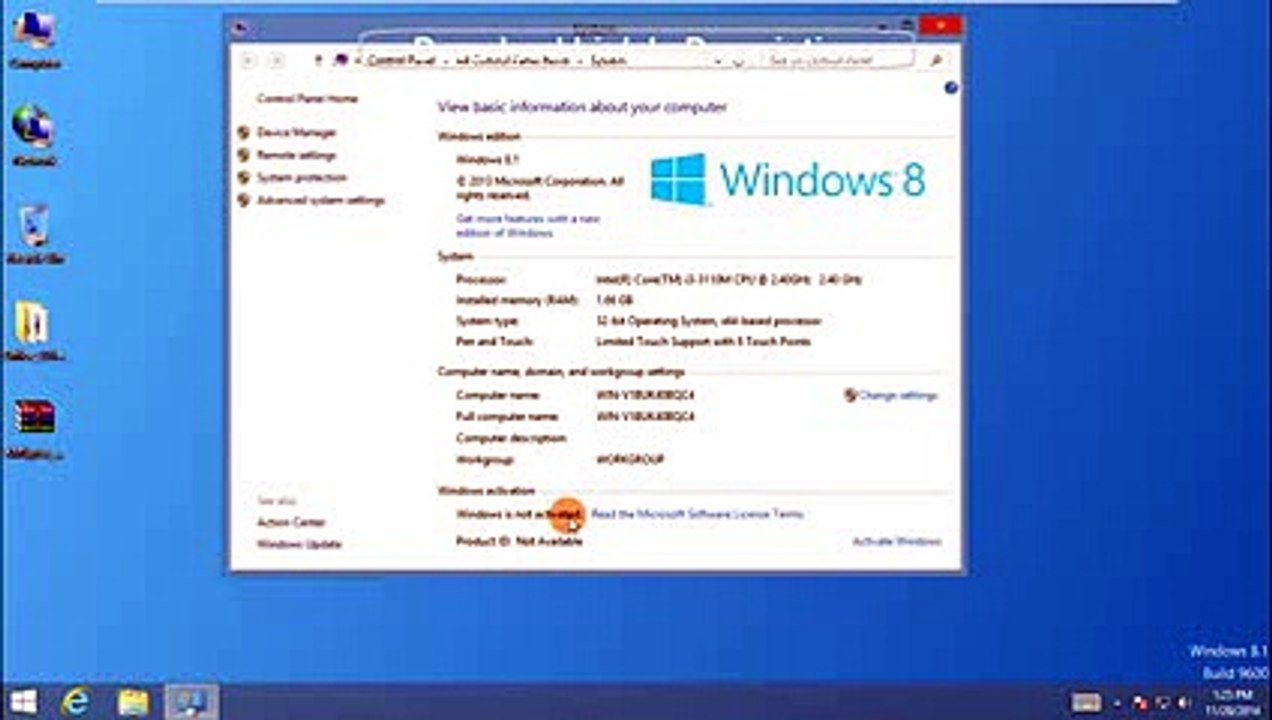Image resolution: width=1272 pixels, height=720 pixels.
Task: Click the Back navigation arrow
Action: (249, 61)
